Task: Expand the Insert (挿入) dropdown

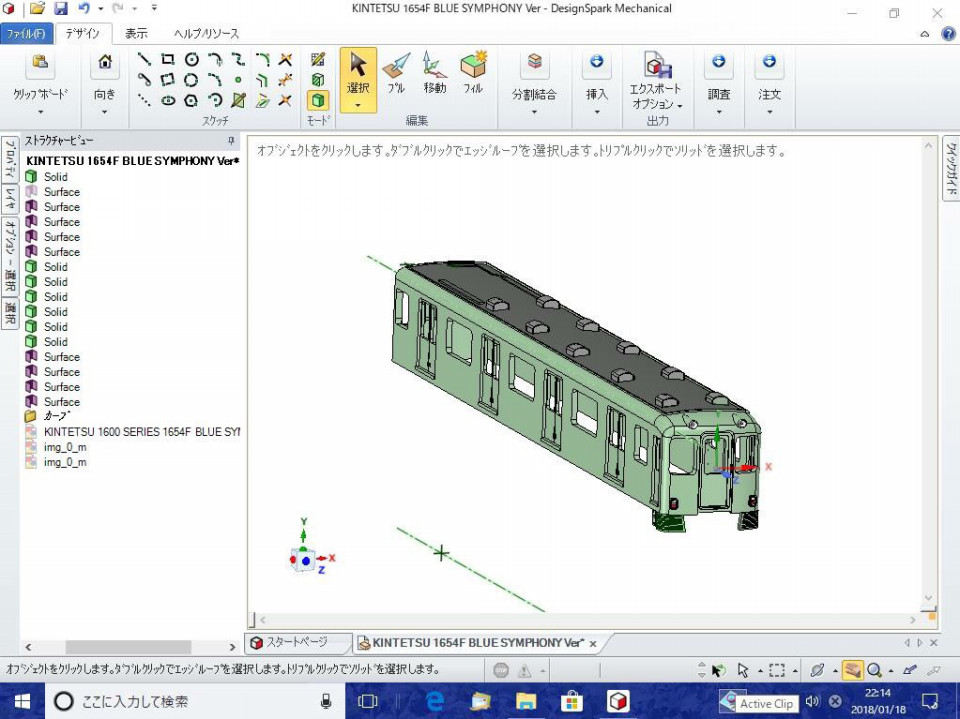Action: (596, 112)
